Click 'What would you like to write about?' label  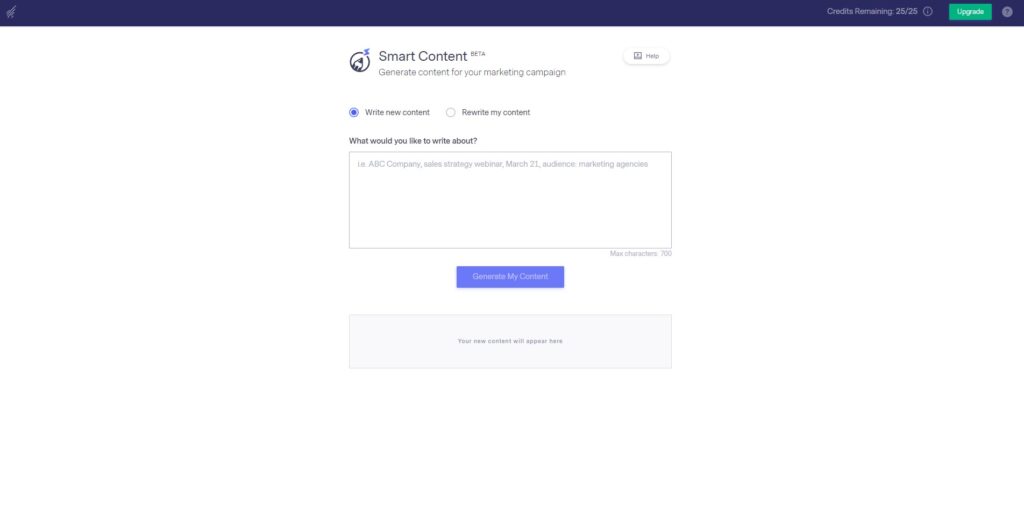pyautogui.click(x=413, y=141)
